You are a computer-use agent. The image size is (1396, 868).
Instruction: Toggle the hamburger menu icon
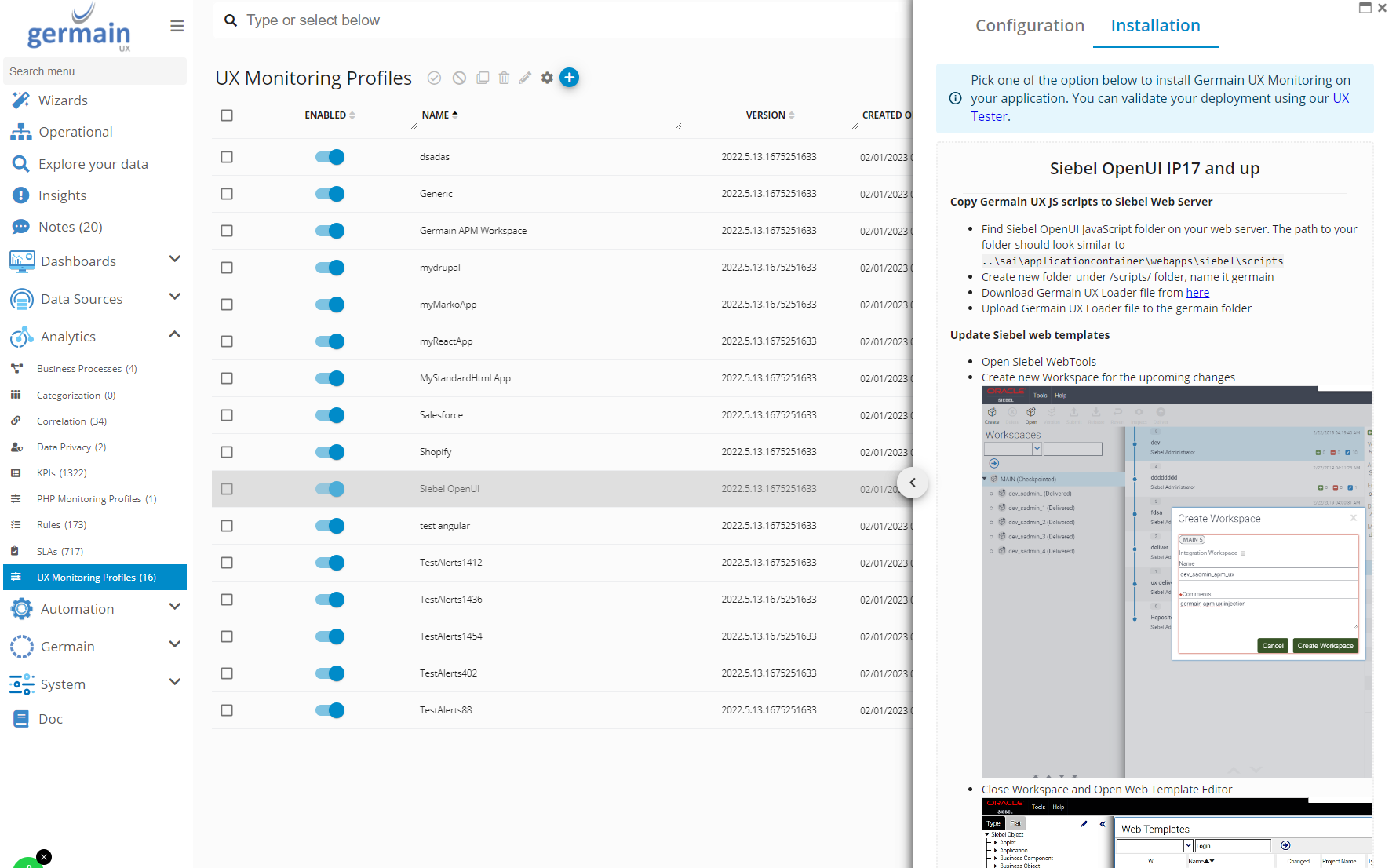point(177,26)
